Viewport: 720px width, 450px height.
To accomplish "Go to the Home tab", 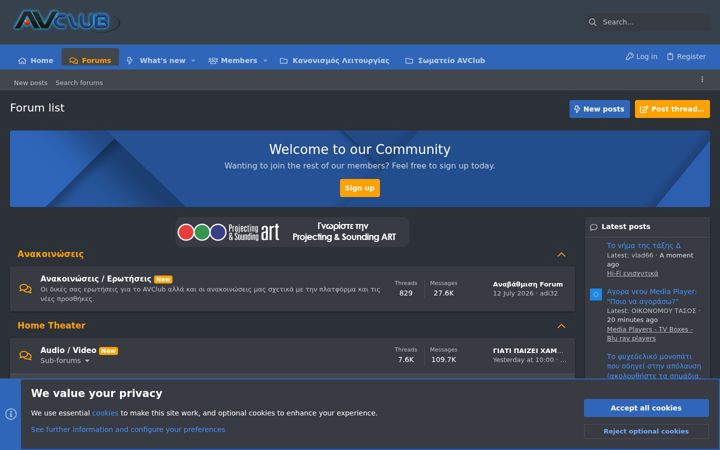I will click(x=35, y=60).
